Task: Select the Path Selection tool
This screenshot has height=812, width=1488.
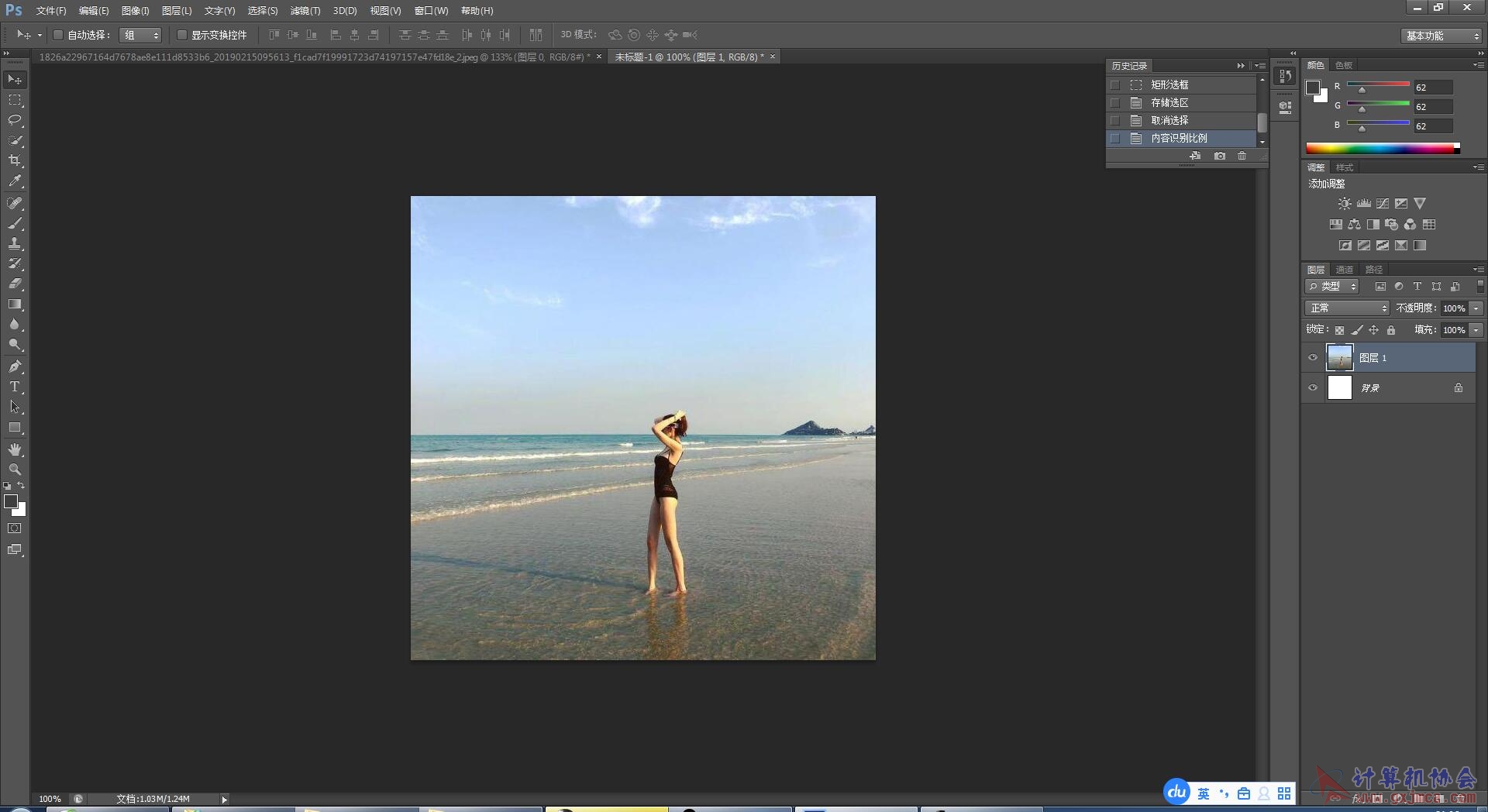Action: (15, 407)
